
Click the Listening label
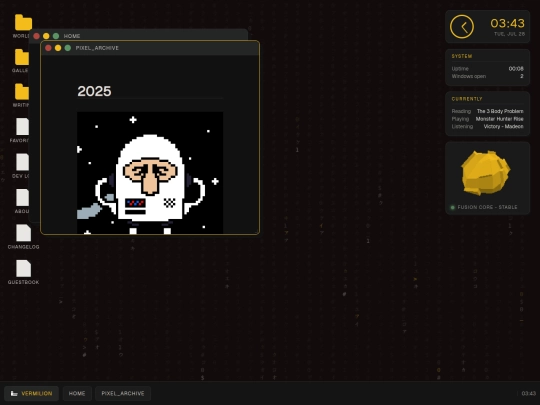click(x=462, y=126)
